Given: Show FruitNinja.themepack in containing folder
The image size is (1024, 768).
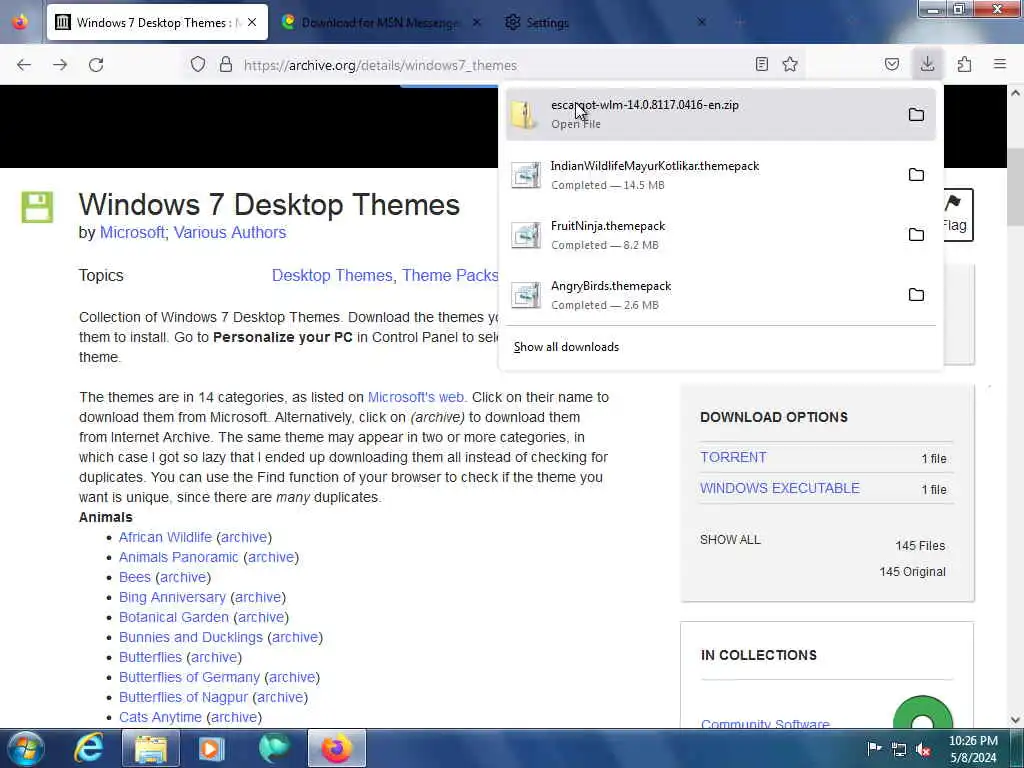Looking at the screenshot, I should coord(916,234).
